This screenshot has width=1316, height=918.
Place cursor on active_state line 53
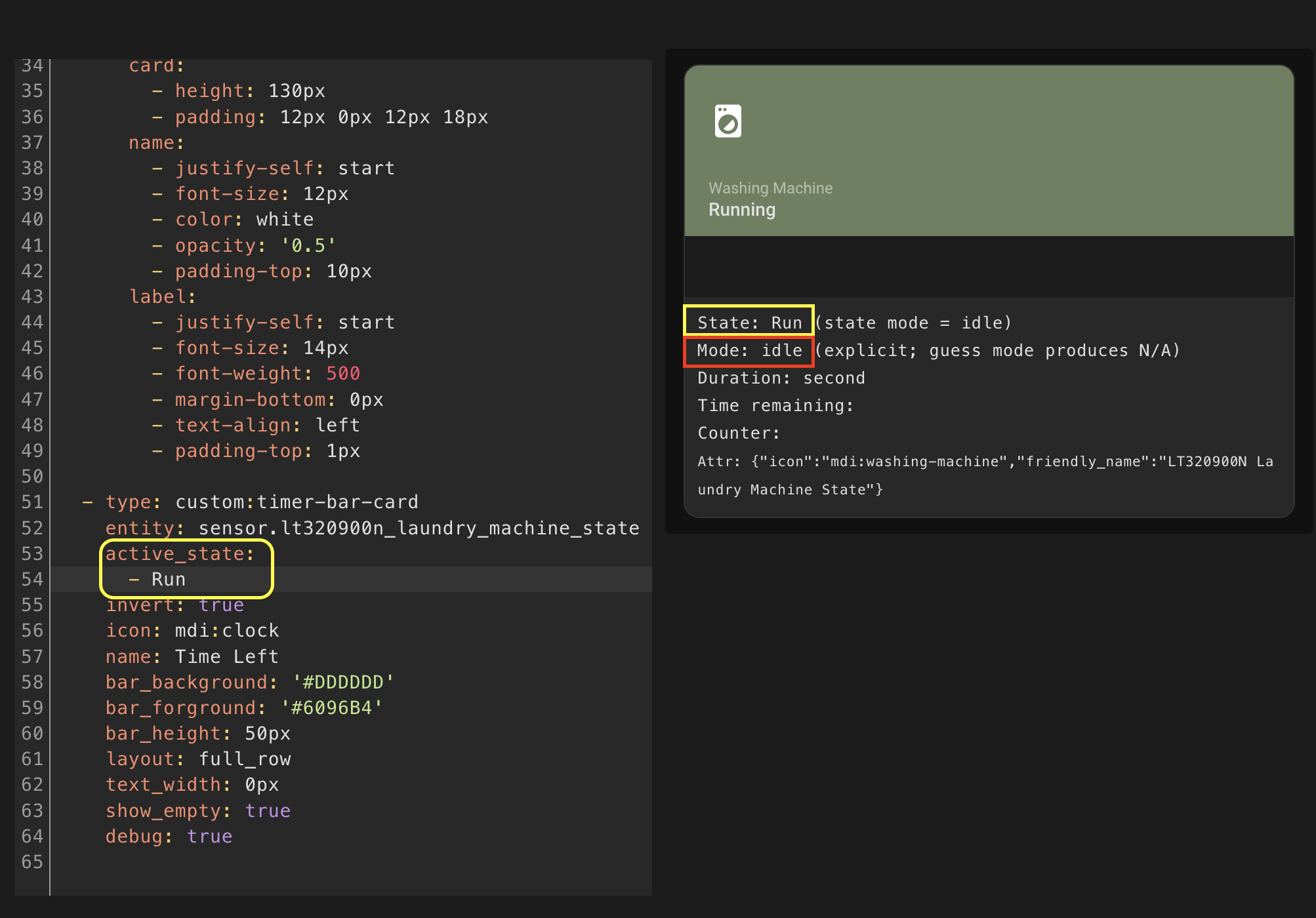[180, 554]
